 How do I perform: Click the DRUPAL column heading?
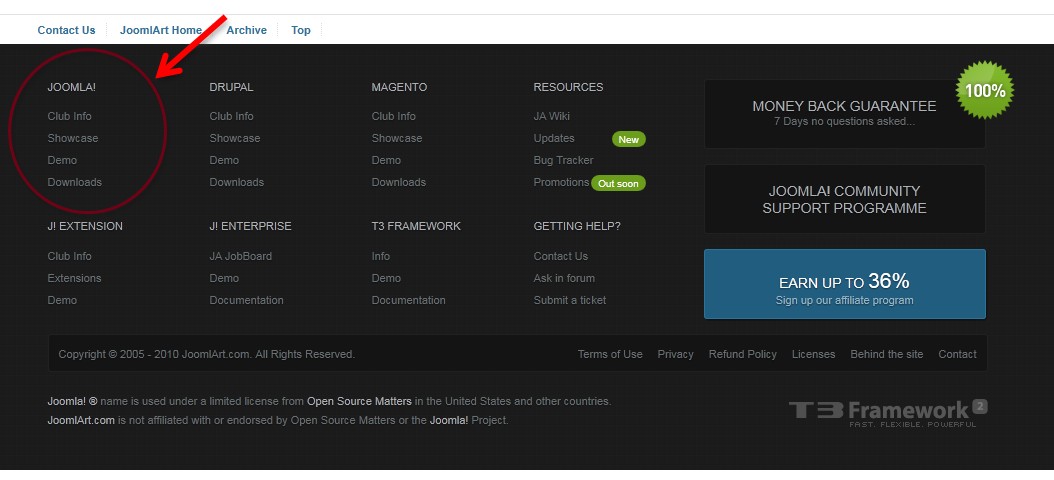[231, 87]
